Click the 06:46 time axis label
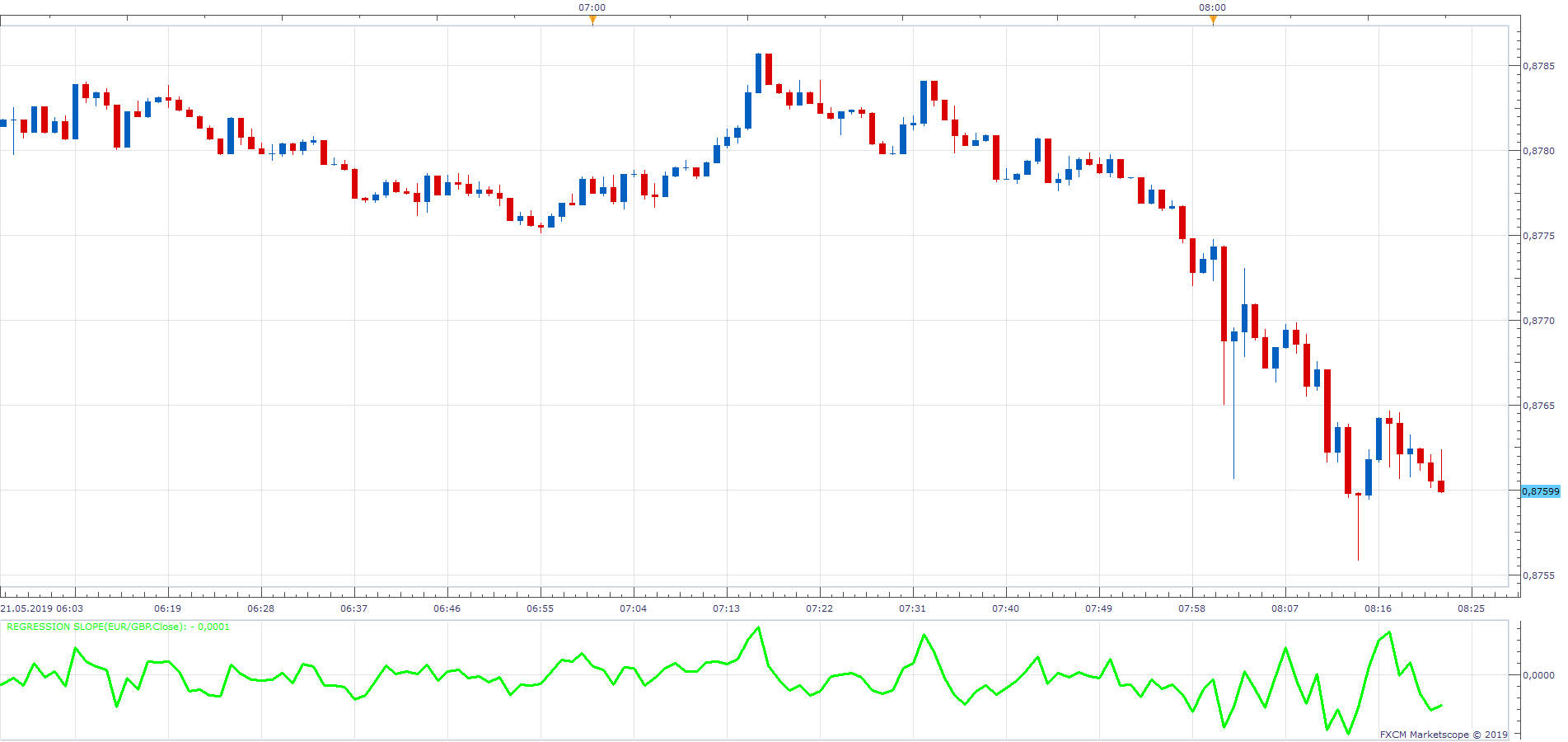The image size is (1568, 742). (x=447, y=608)
